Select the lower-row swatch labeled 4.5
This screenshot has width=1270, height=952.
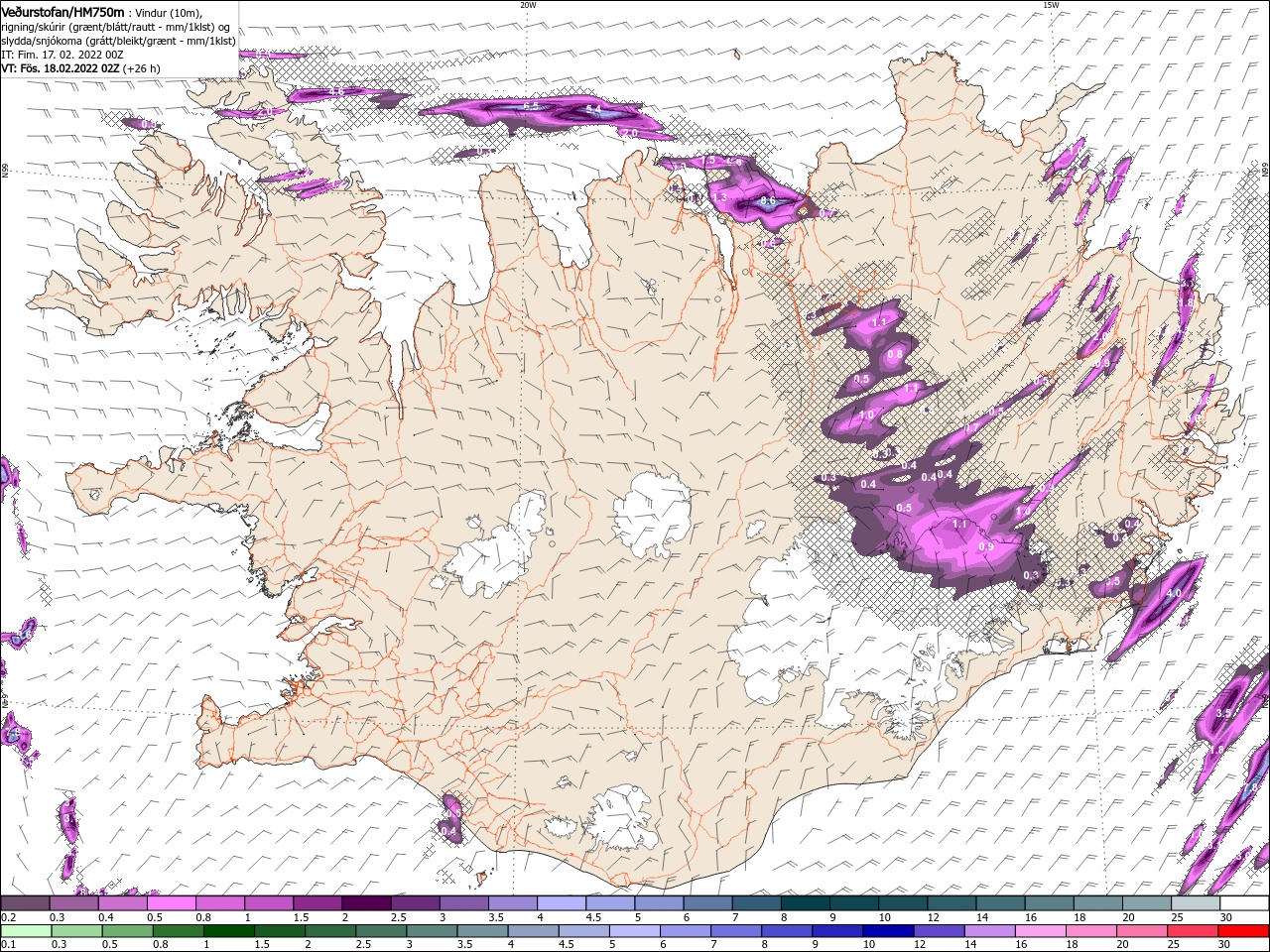582,931
